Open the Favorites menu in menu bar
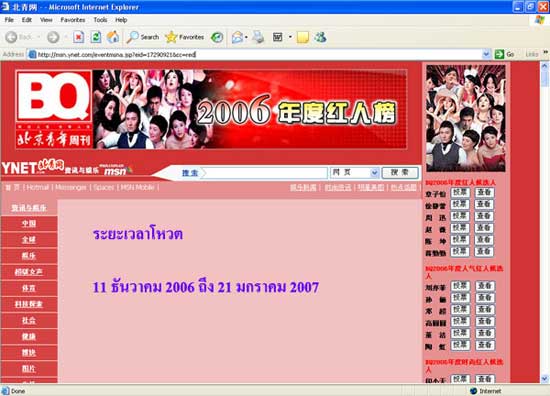The height and width of the screenshot is (396, 550). click(x=73, y=20)
